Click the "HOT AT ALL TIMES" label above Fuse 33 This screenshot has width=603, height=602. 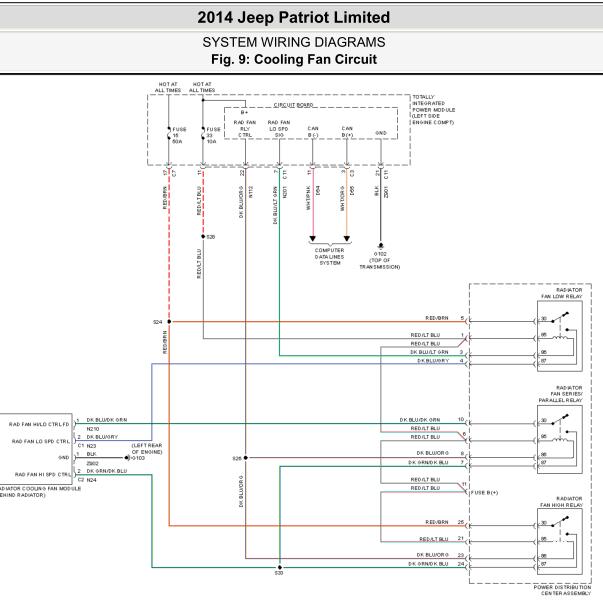202,87
